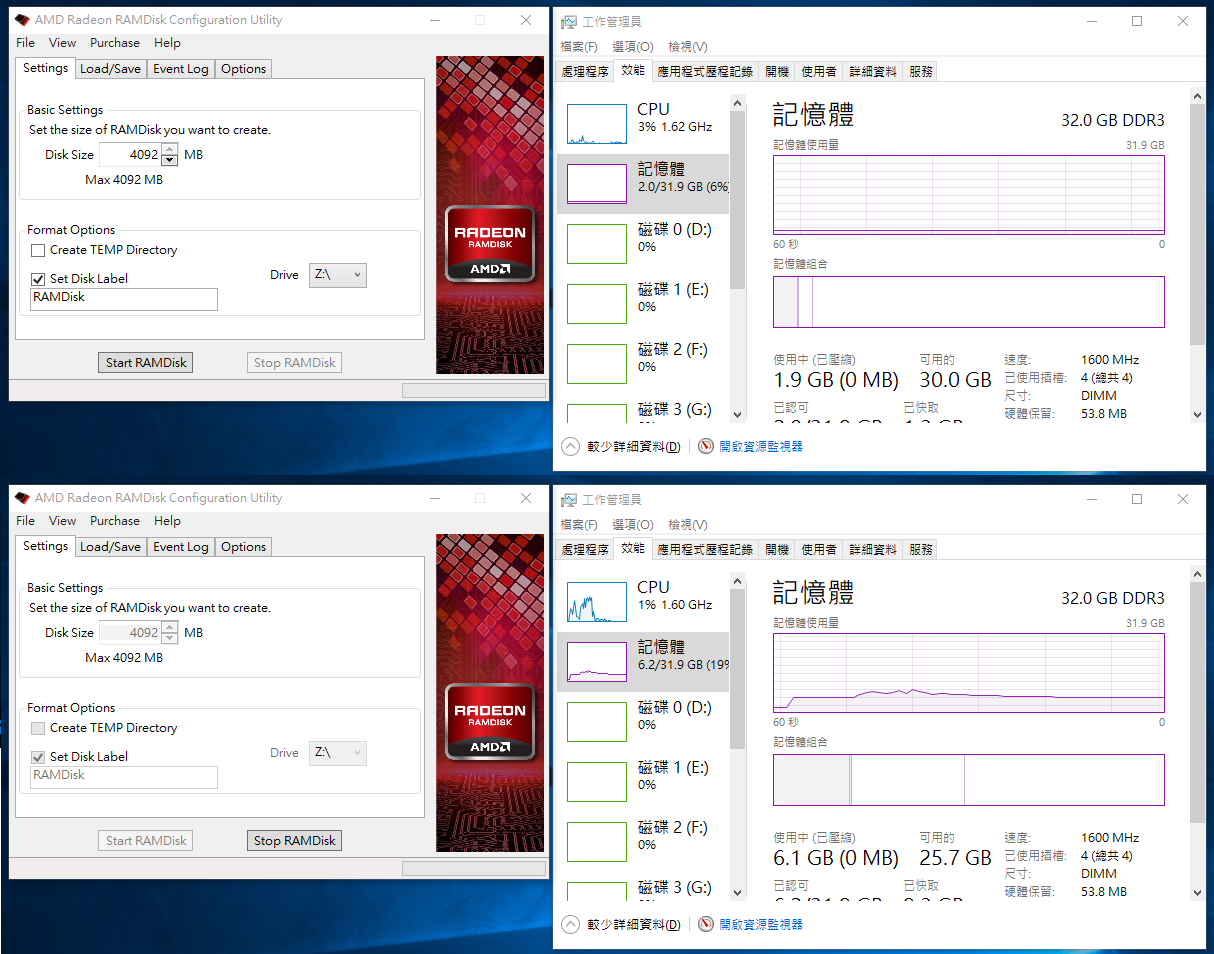The image size is (1214, 954).
Task: Collapse 較少詳細資料 in top Task Manager
Action: 620,446
